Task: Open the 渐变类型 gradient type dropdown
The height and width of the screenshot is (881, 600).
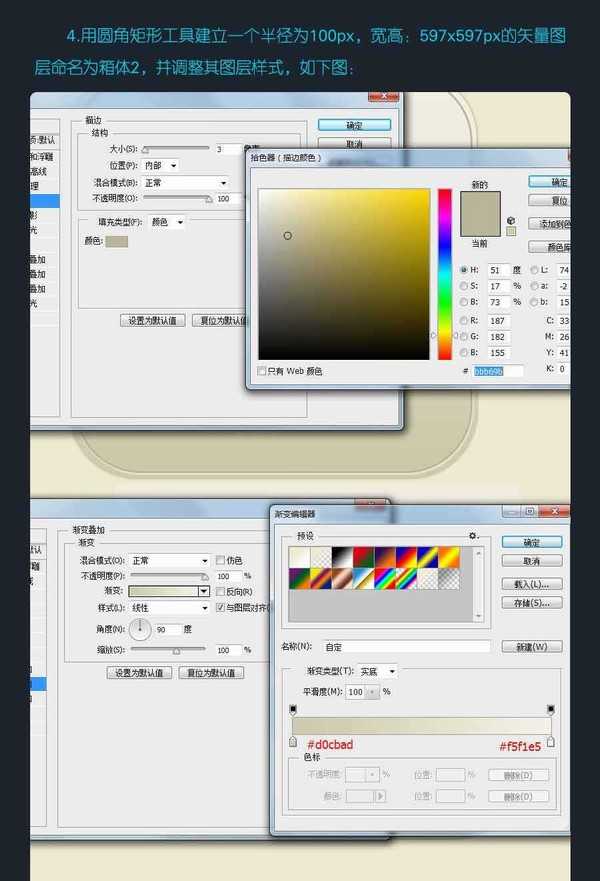Action: 378,671
